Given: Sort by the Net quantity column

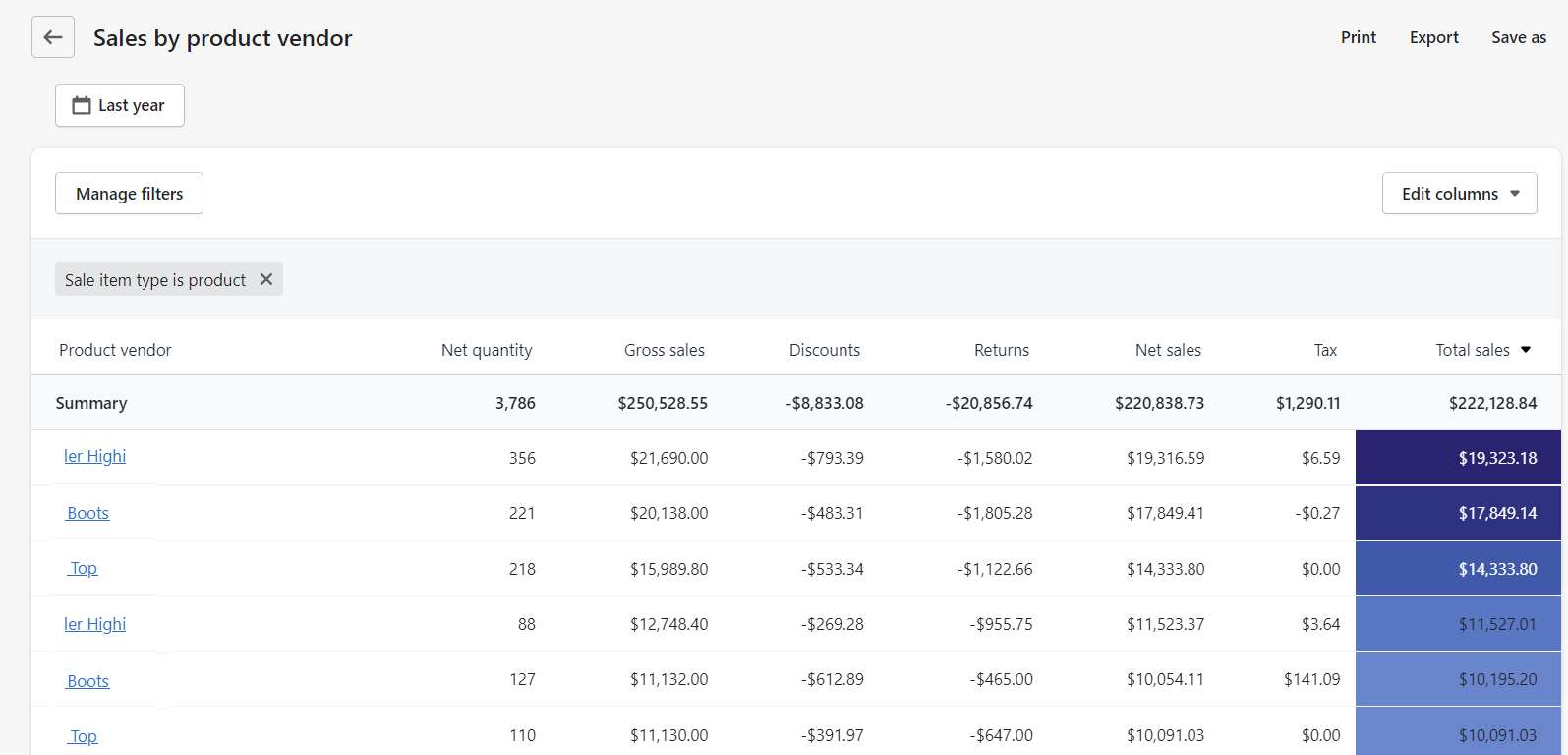Looking at the screenshot, I should [x=487, y=350].
